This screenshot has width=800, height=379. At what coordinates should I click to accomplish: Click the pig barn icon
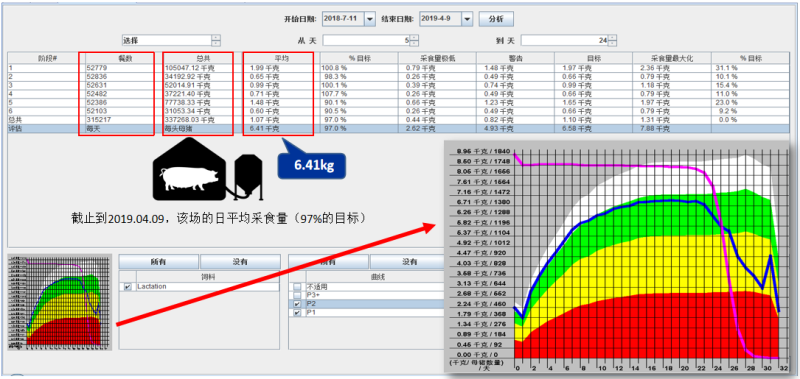tap(189, 169)
